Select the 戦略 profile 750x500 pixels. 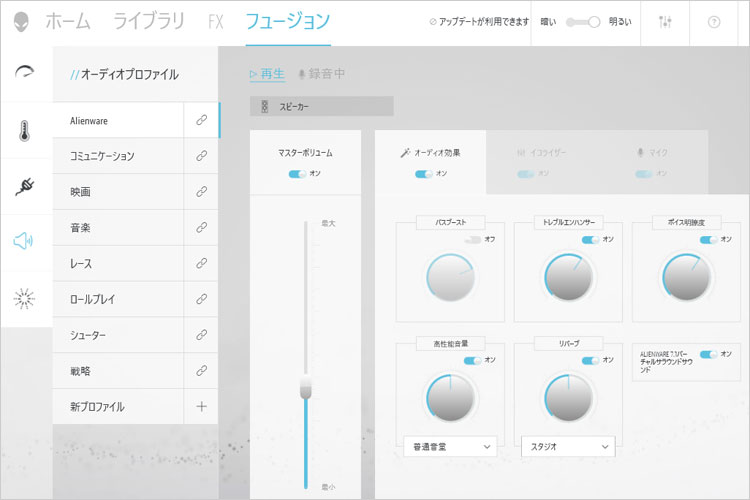118,371
